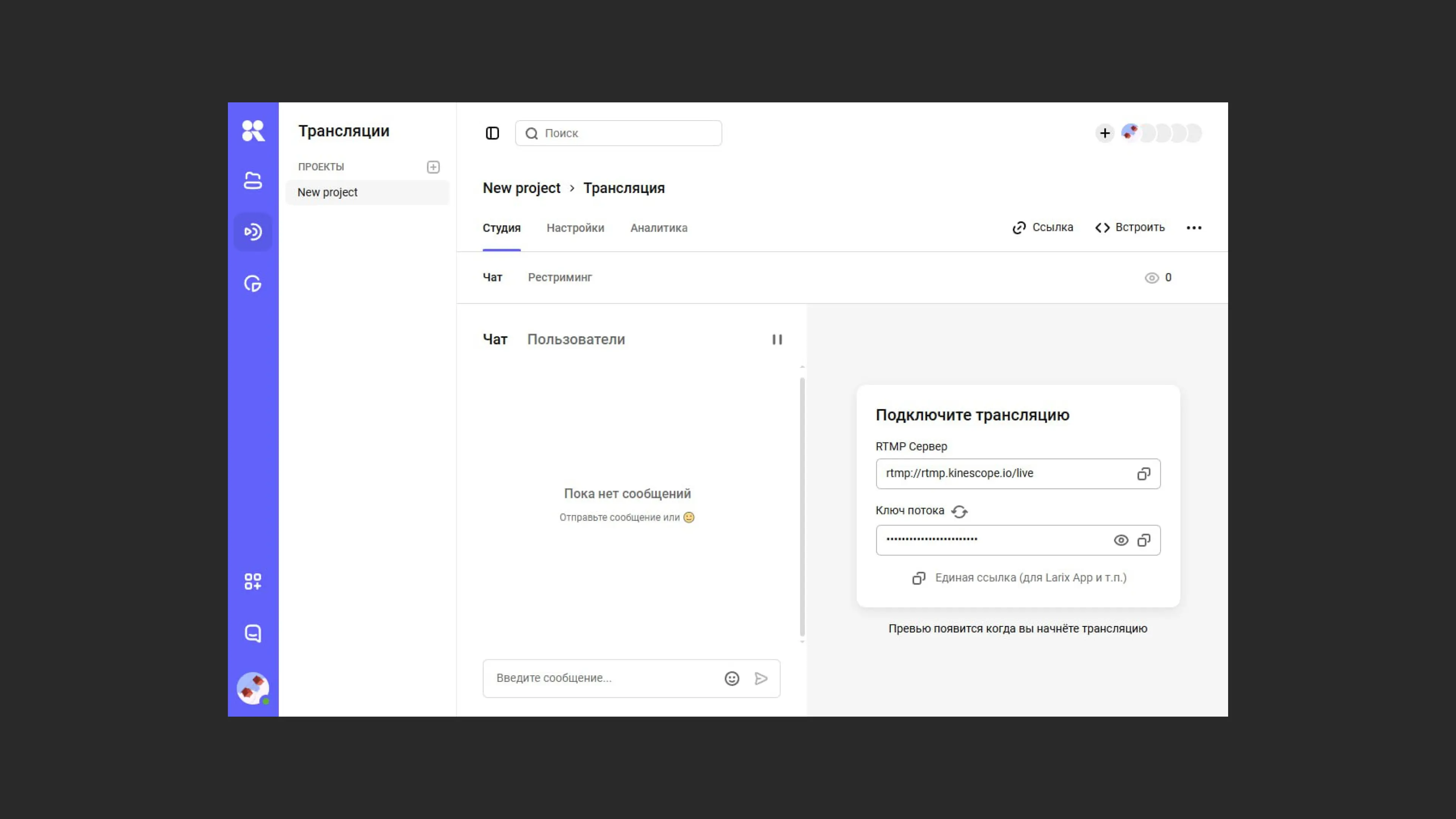Regenerate the stream key
Viewport: 1456px width, 819px height.
point(960,511)
